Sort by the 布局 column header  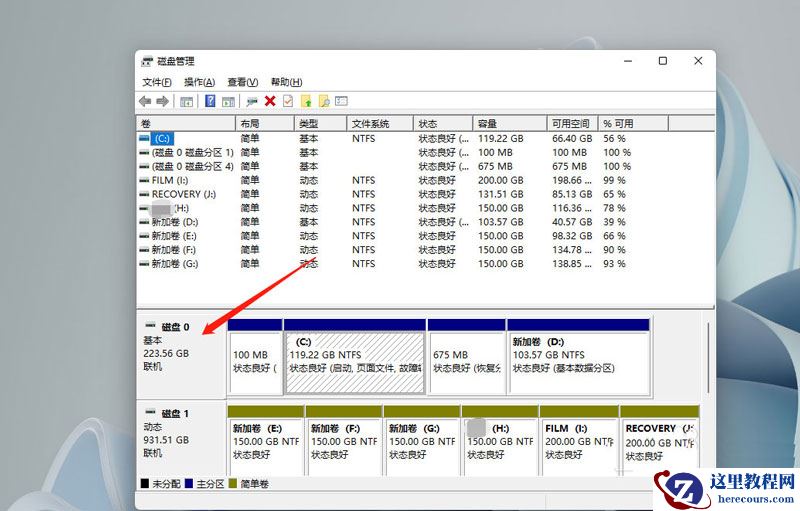coord(264,123)
